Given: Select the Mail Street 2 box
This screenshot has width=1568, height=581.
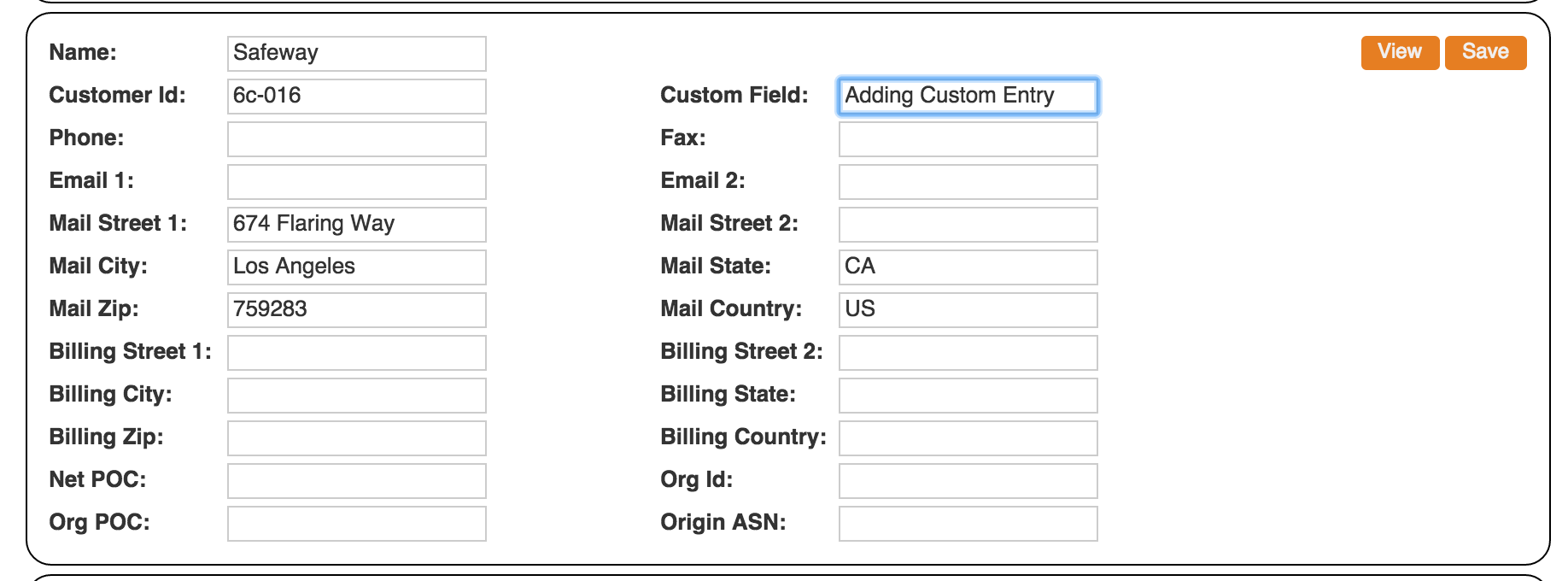Looking at the screenshot, I should tap(968, 224).
